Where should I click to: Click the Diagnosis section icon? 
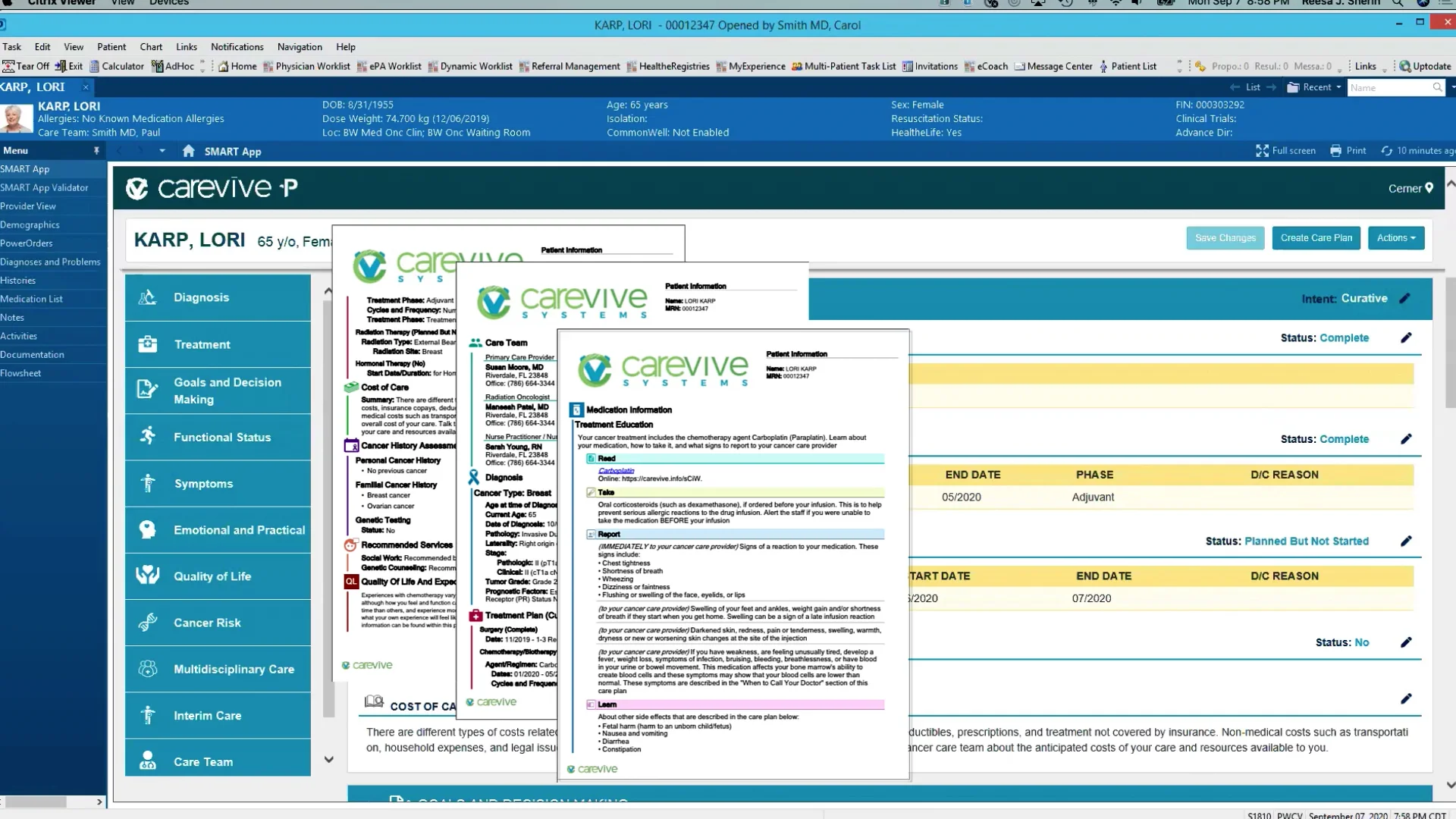pyautogui.click(x=148, y=297)
